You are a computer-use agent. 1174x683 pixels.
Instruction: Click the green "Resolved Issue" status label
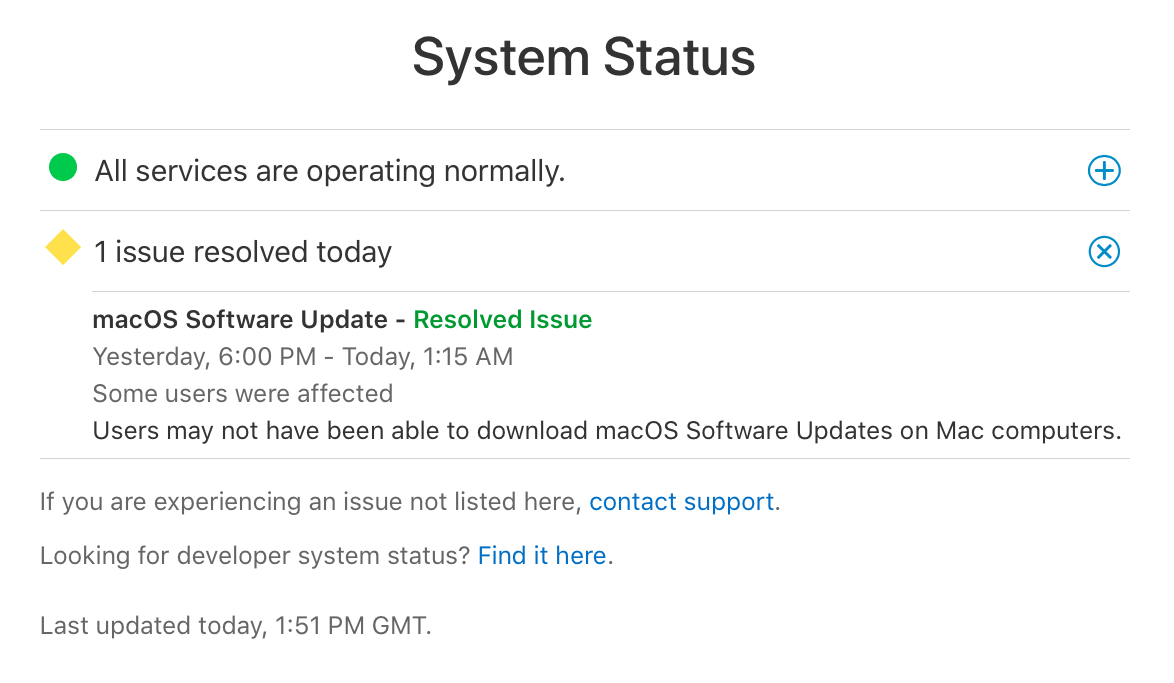tap(502, 320)
